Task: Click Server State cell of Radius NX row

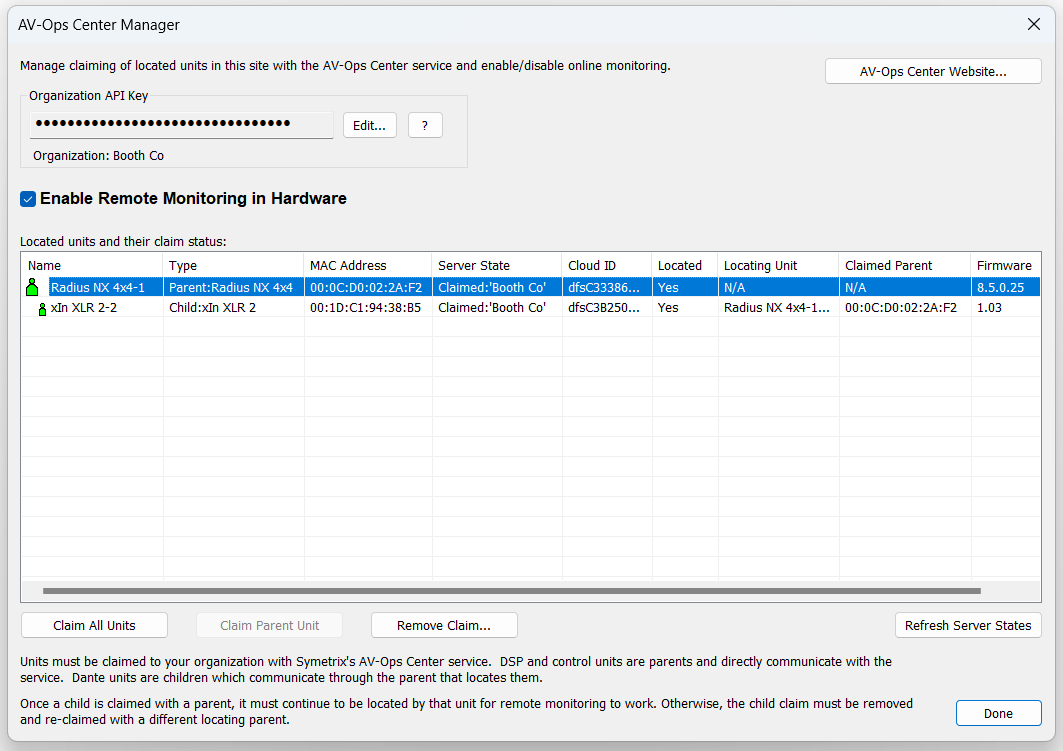Action: point(492,287)
